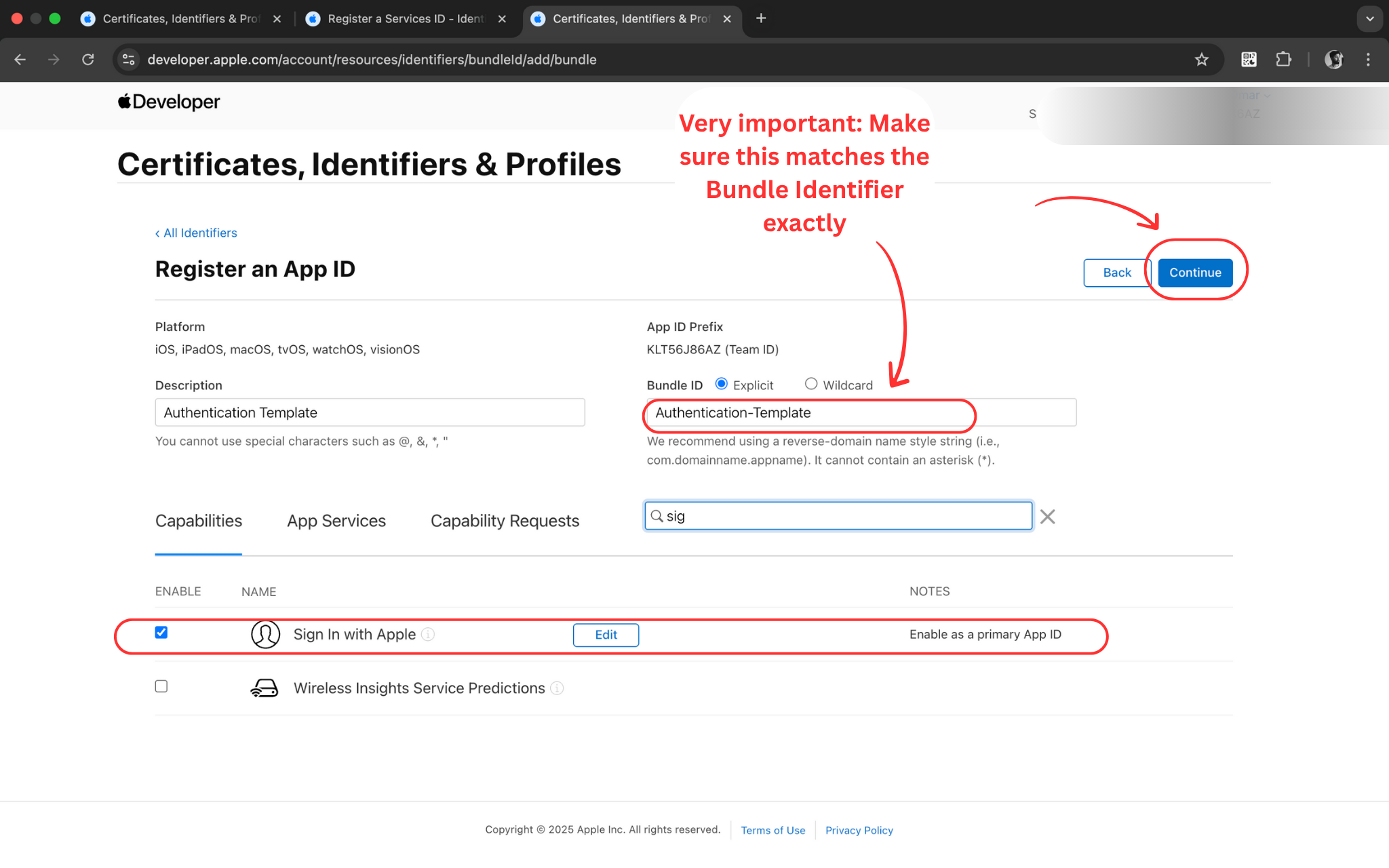Go back via All Identifiers link

click(197, 233)
